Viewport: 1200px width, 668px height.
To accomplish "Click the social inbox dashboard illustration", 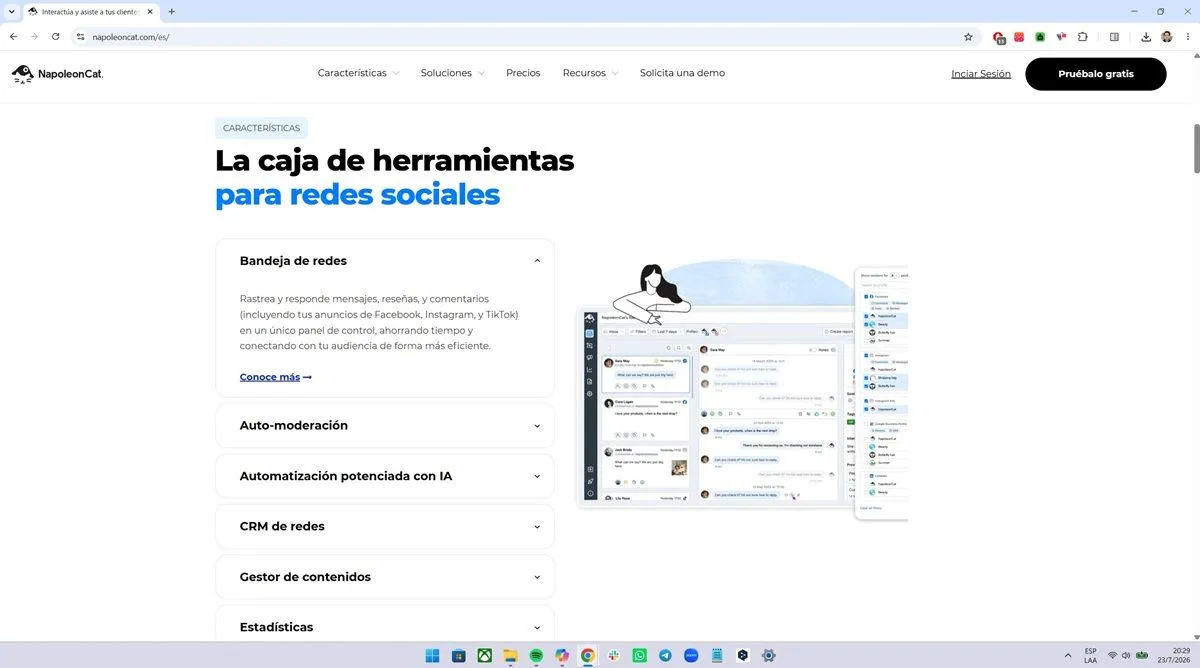I will [x=742, y=390].
